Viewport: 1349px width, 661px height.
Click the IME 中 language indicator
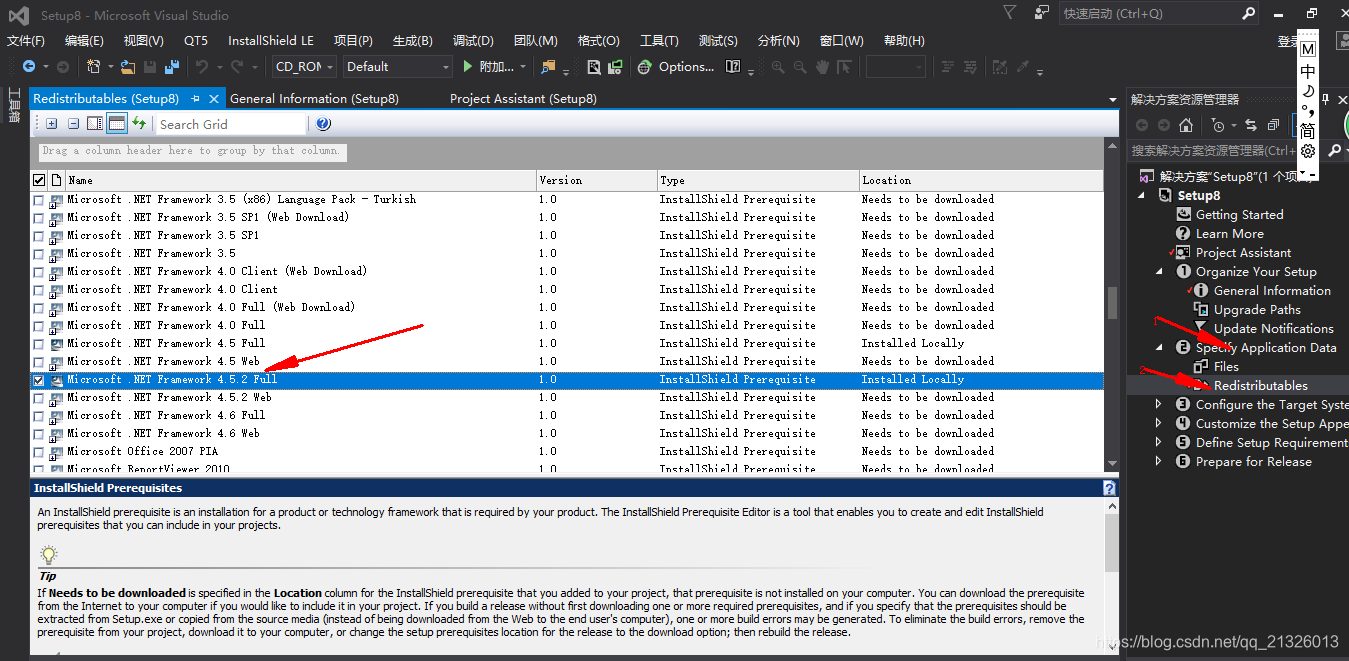[x=1308, y=71]
